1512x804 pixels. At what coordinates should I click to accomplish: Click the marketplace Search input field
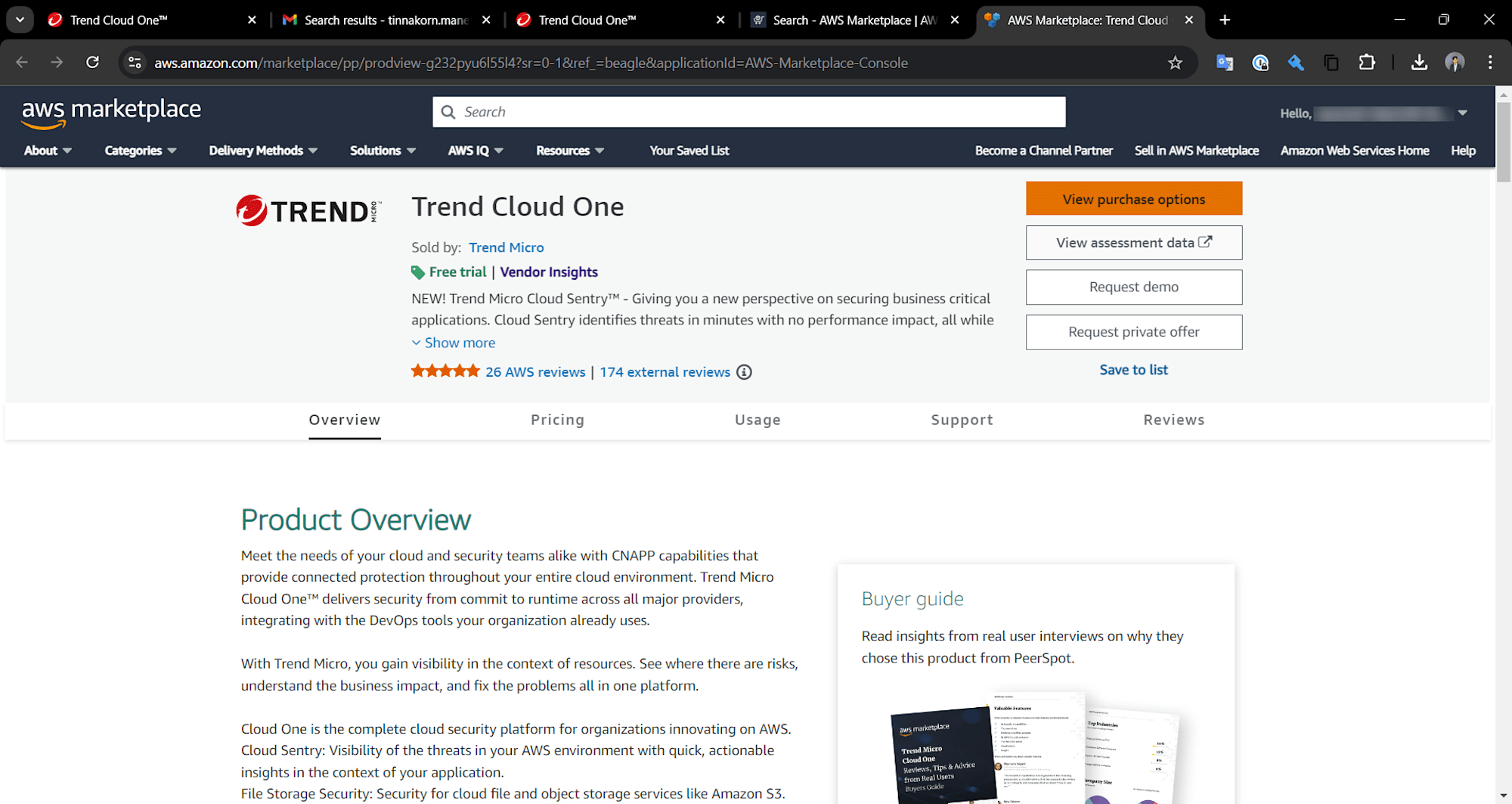click(x=749, y=112)
